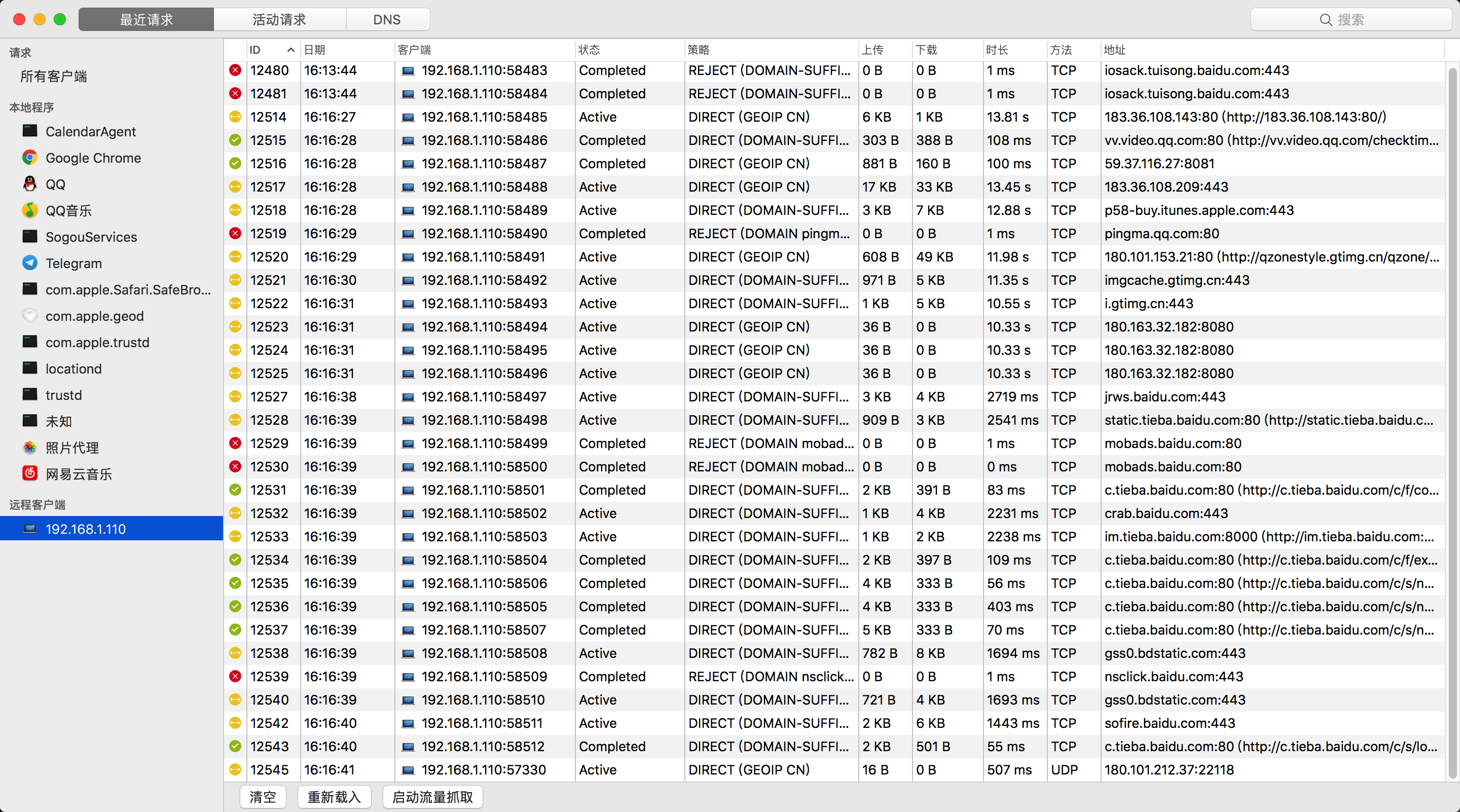Viewport: 1460px width, 812px height.
Task: Click the QQ音乐 app icon
Action: point(29,210)
